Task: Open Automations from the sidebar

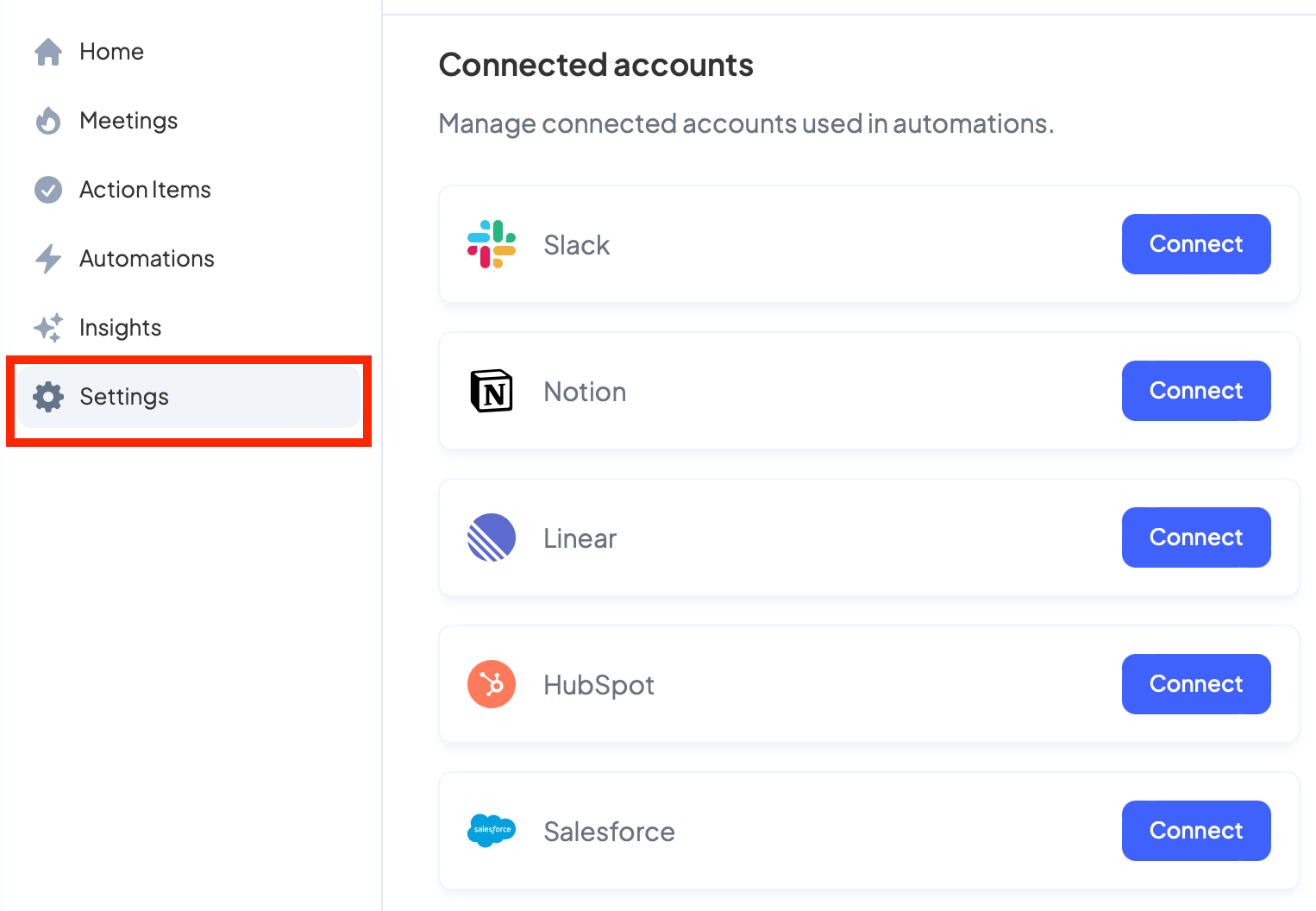Action: 147,259
